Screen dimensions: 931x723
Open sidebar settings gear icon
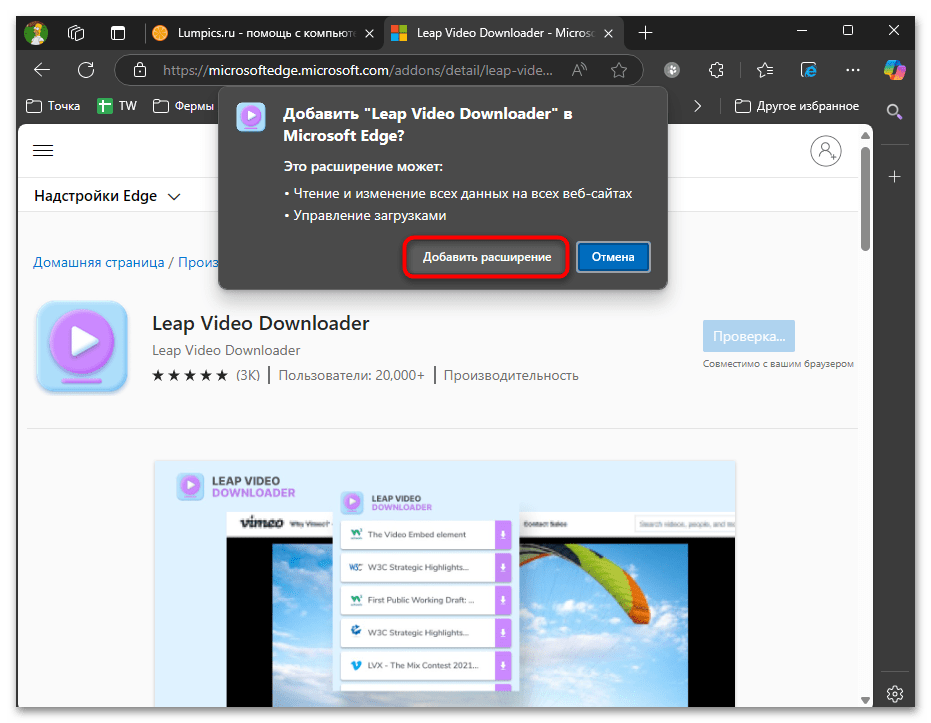(894, 693)
